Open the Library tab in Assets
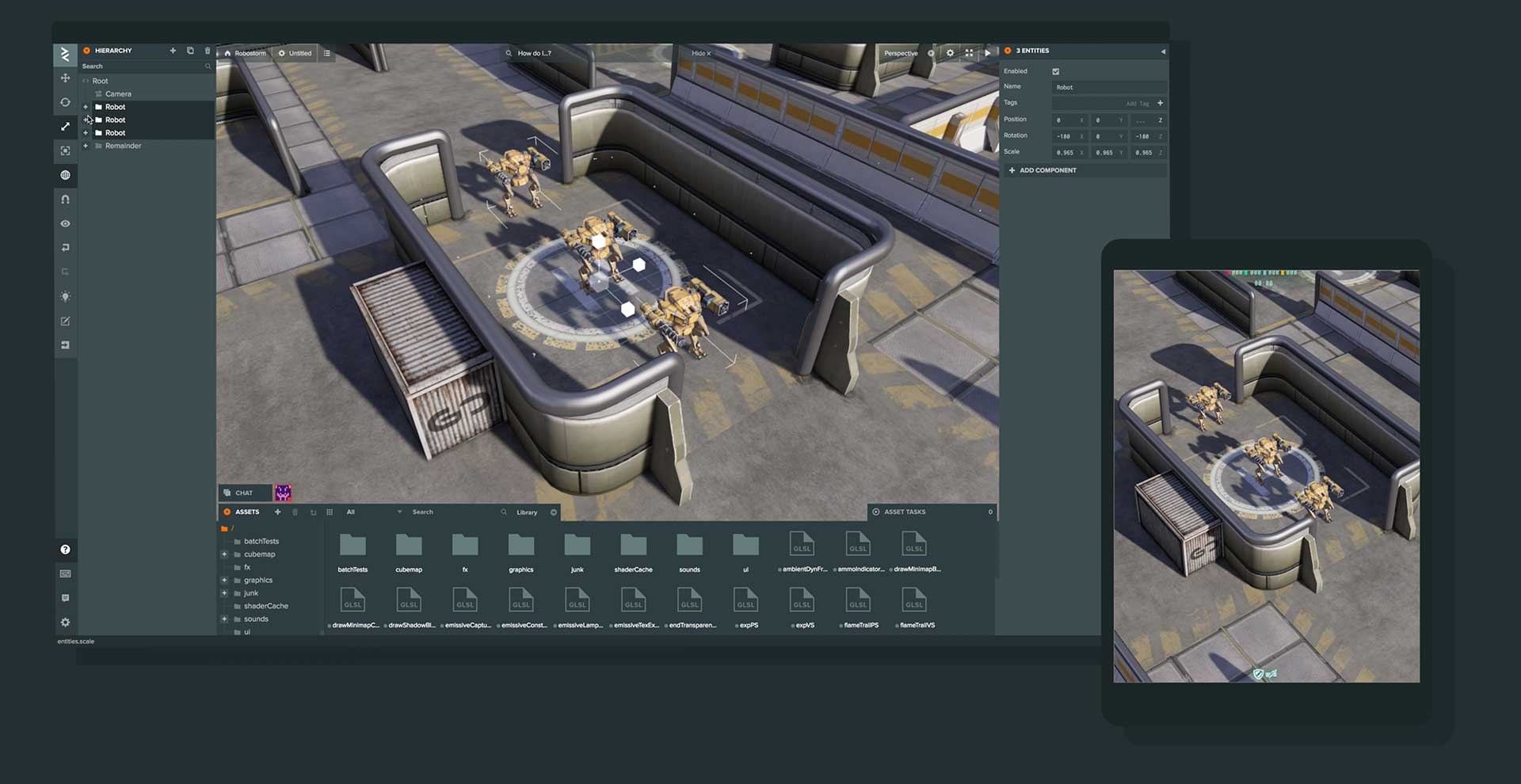The width and height of the screenshot is (1521, 784). pos(528,512)
